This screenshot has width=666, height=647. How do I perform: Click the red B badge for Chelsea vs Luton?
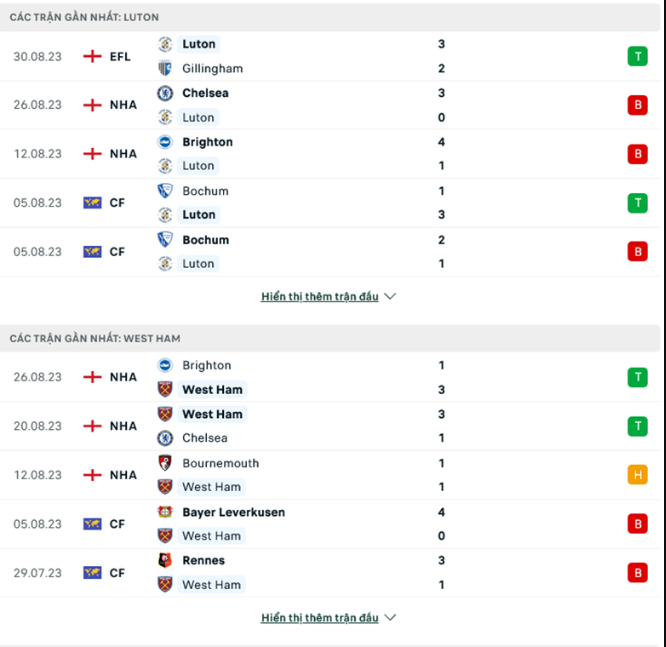point(637,105)
